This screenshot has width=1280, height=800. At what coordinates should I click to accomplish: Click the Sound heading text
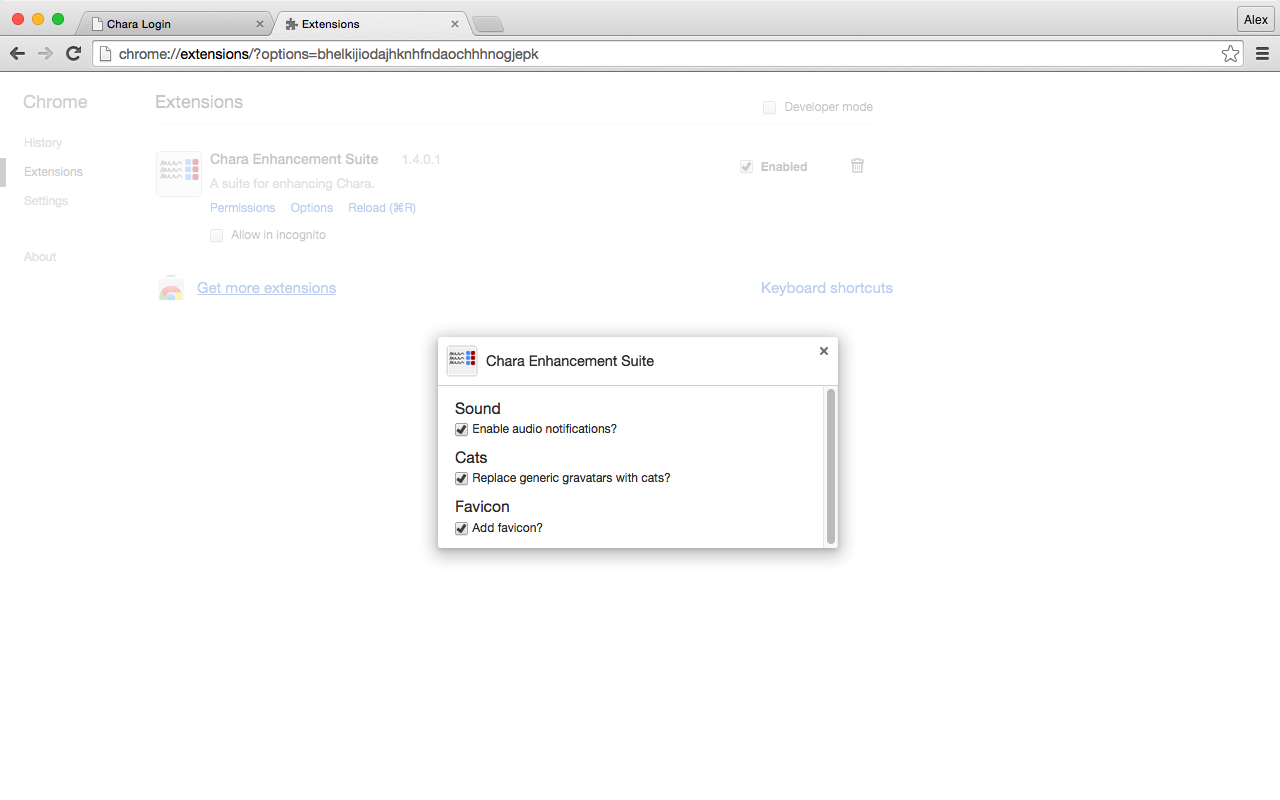tap(478, 409)
